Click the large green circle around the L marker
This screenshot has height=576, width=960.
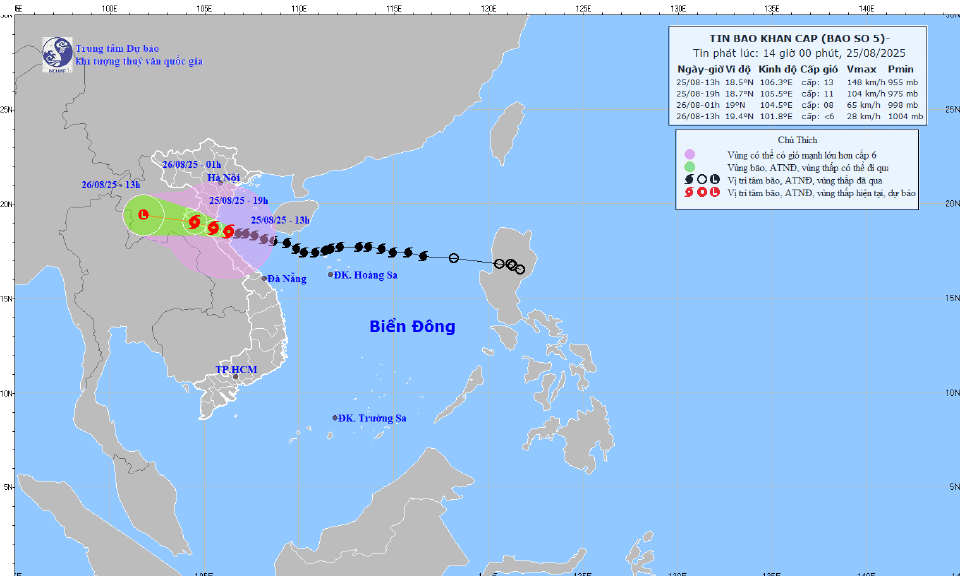[144, 215]
